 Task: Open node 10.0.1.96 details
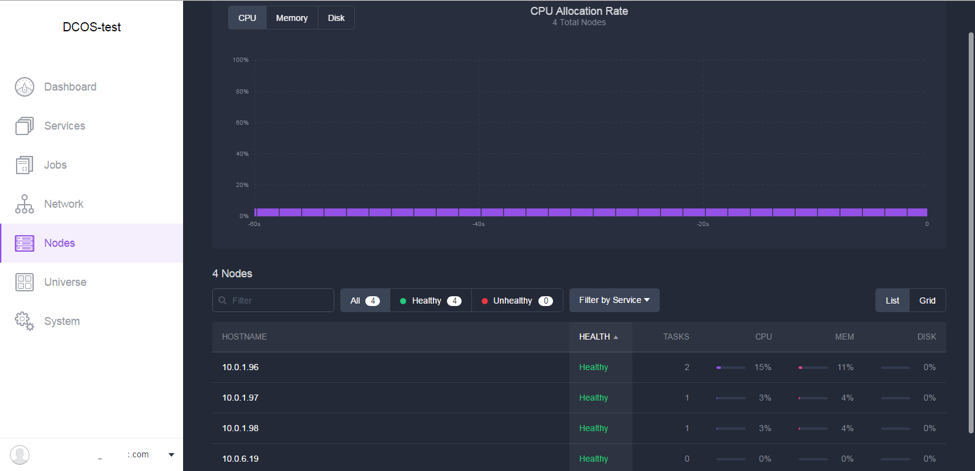[x=240, y=367]
